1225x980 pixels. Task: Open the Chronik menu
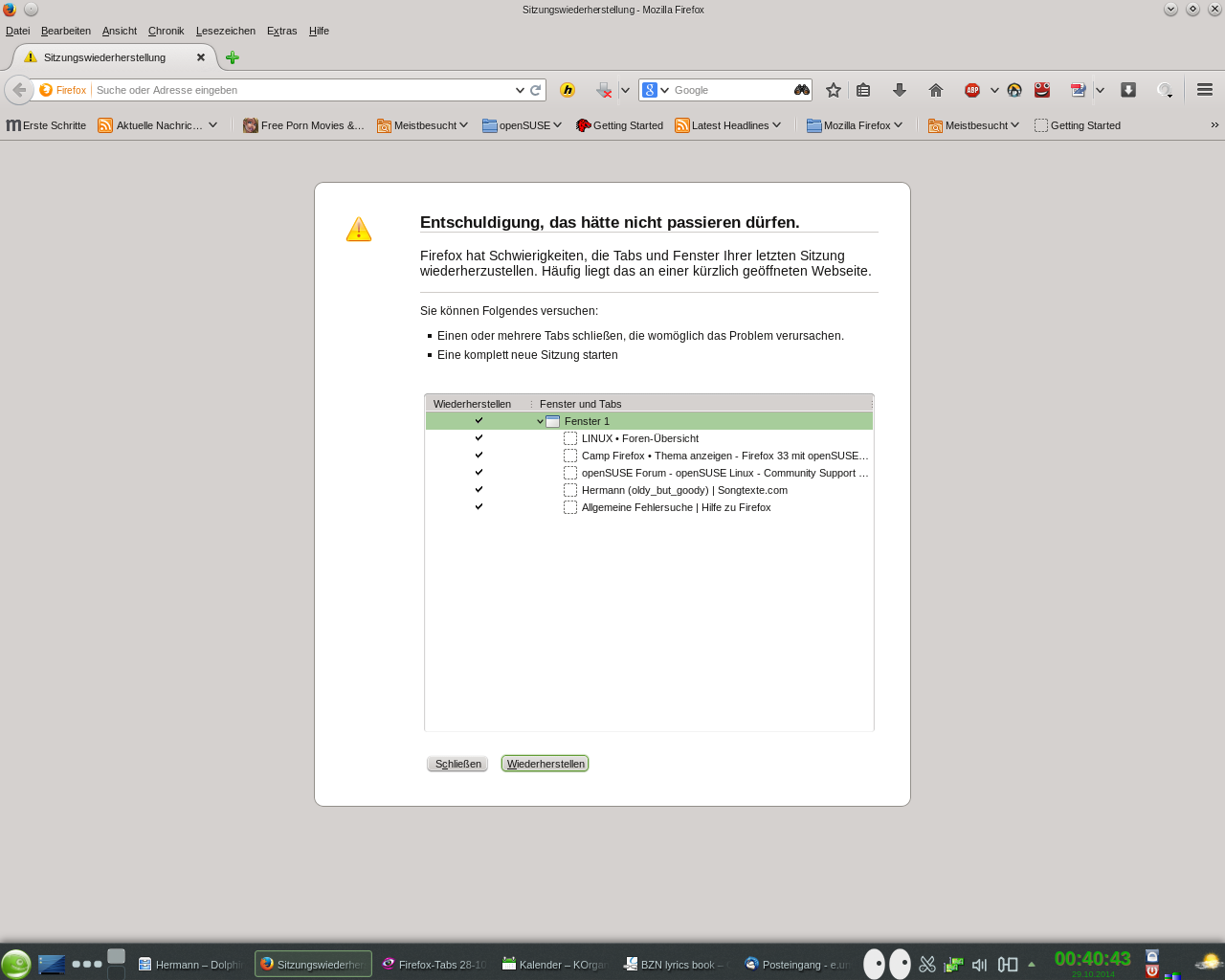tap(166, 31)
